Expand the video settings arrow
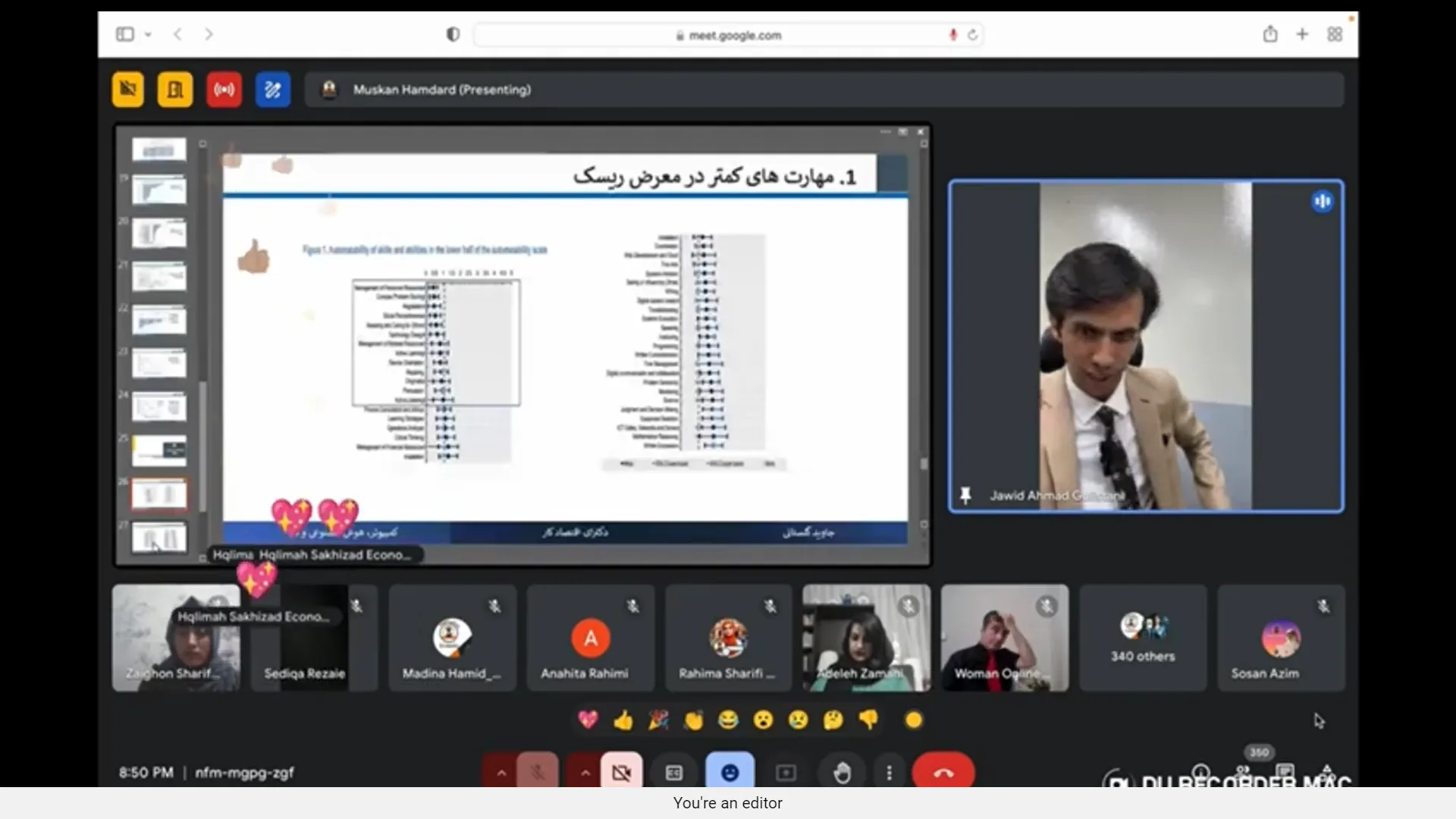 pyautogui.click(x=585, y=773)
